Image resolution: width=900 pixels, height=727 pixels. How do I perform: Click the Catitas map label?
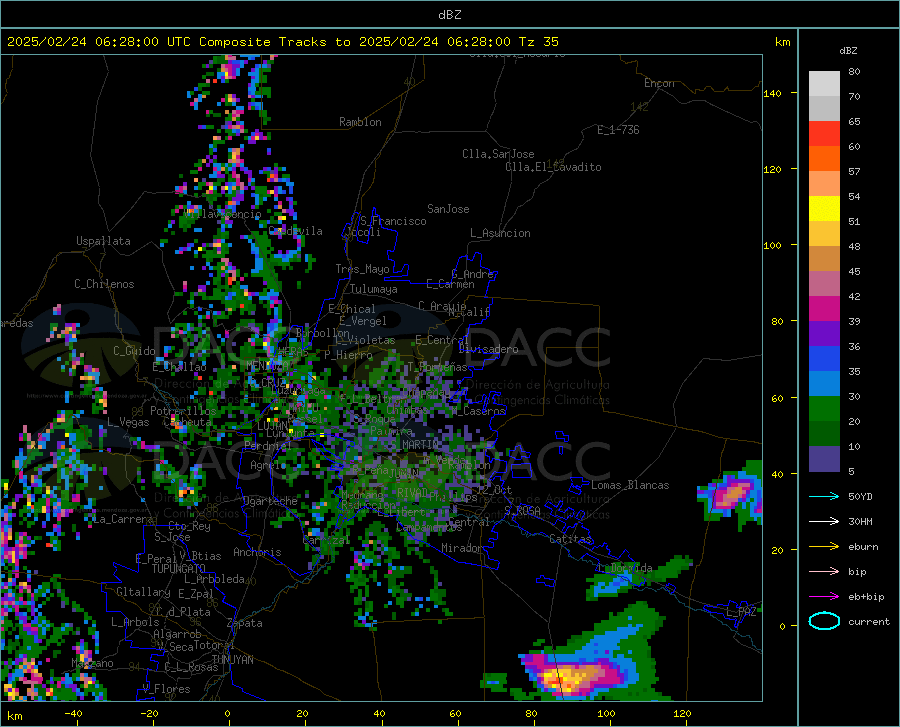570,539
